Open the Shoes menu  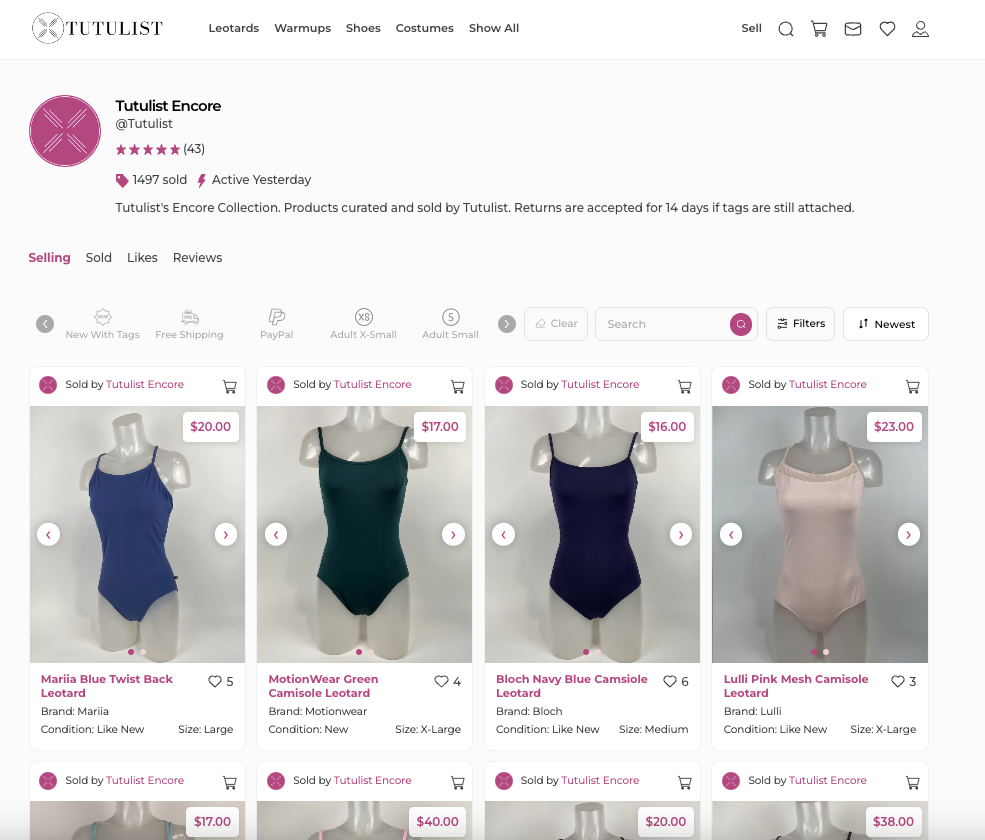point(363,28)
